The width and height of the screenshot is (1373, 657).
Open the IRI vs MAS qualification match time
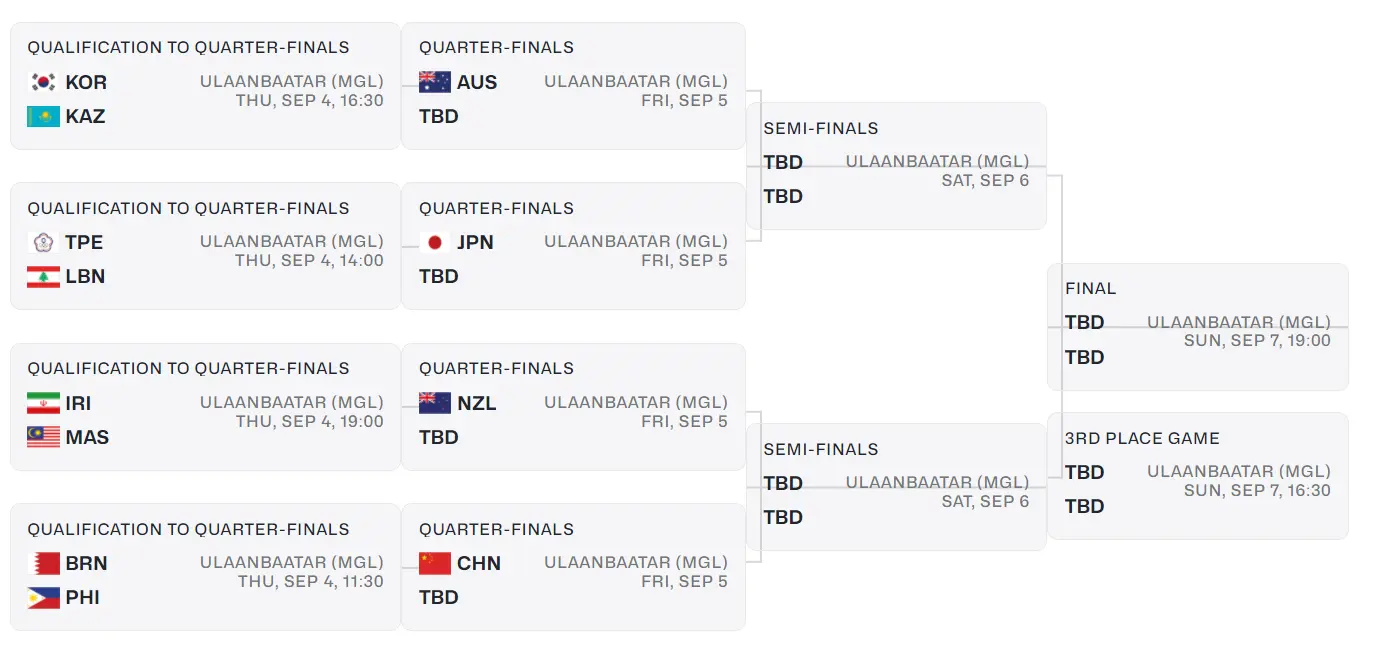(x=309, y=422)
